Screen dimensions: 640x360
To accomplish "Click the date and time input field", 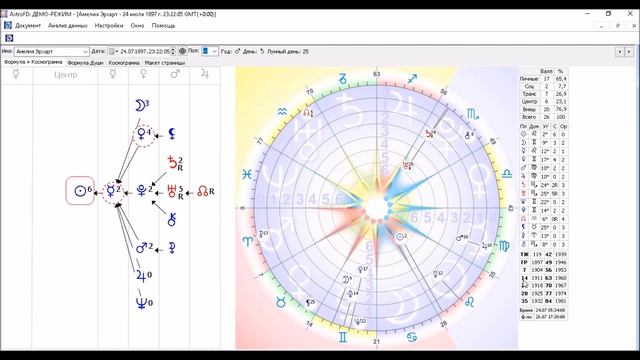I will tap(144, 52).
